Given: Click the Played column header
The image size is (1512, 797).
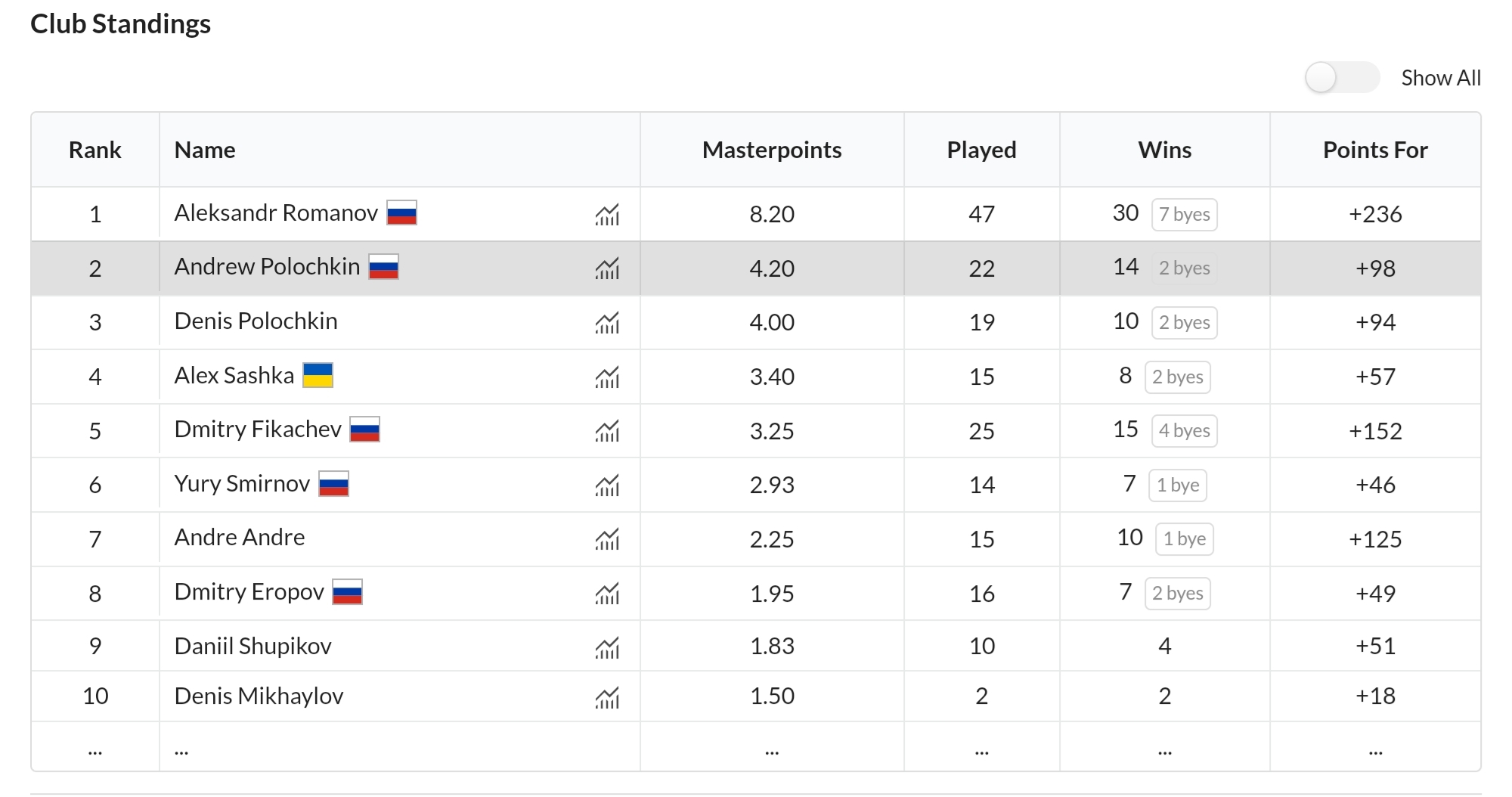Looking at the screenshot, I should coord(981,150).
